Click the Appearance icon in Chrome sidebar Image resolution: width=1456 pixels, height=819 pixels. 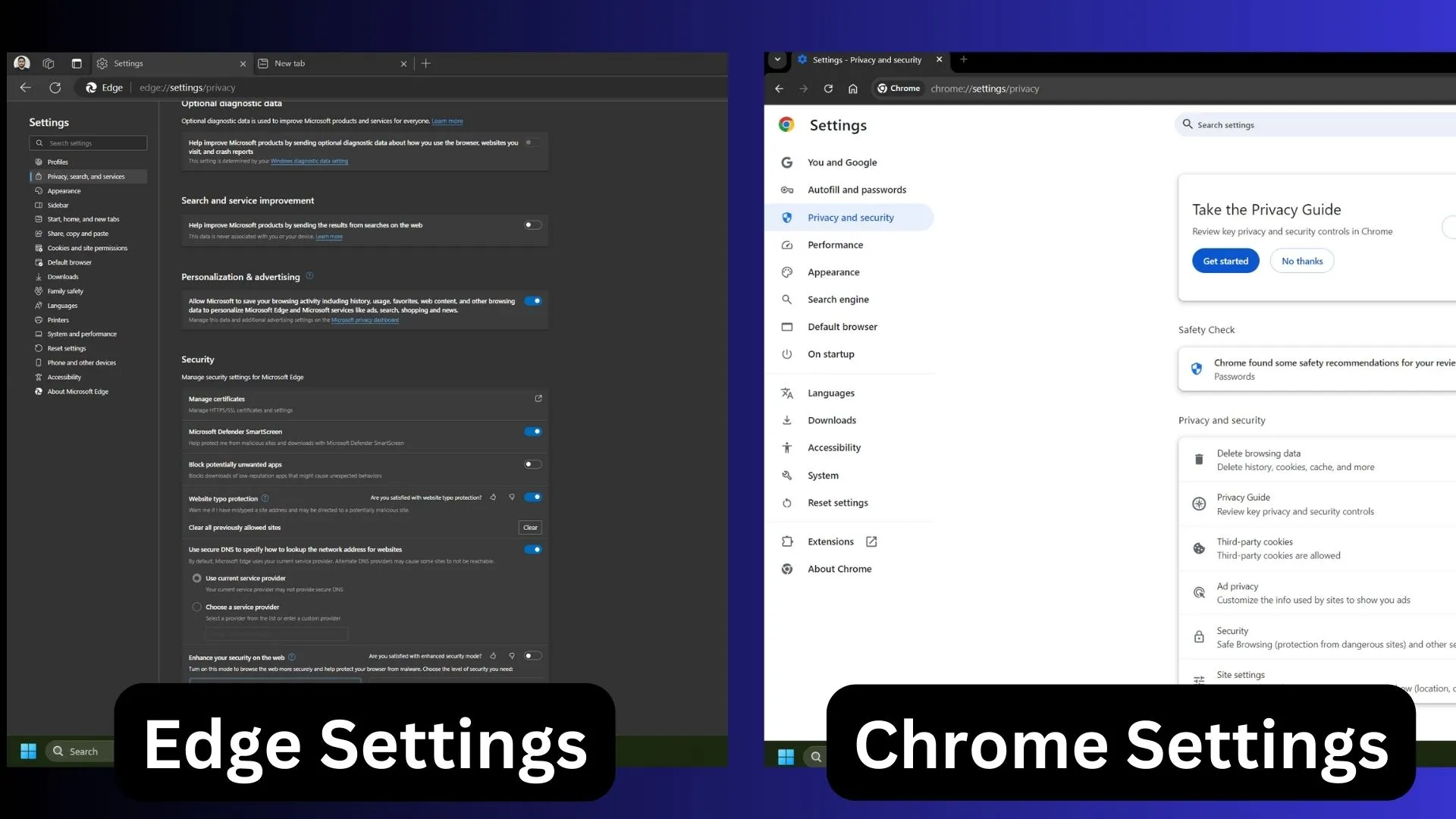[x=787, y=271]
